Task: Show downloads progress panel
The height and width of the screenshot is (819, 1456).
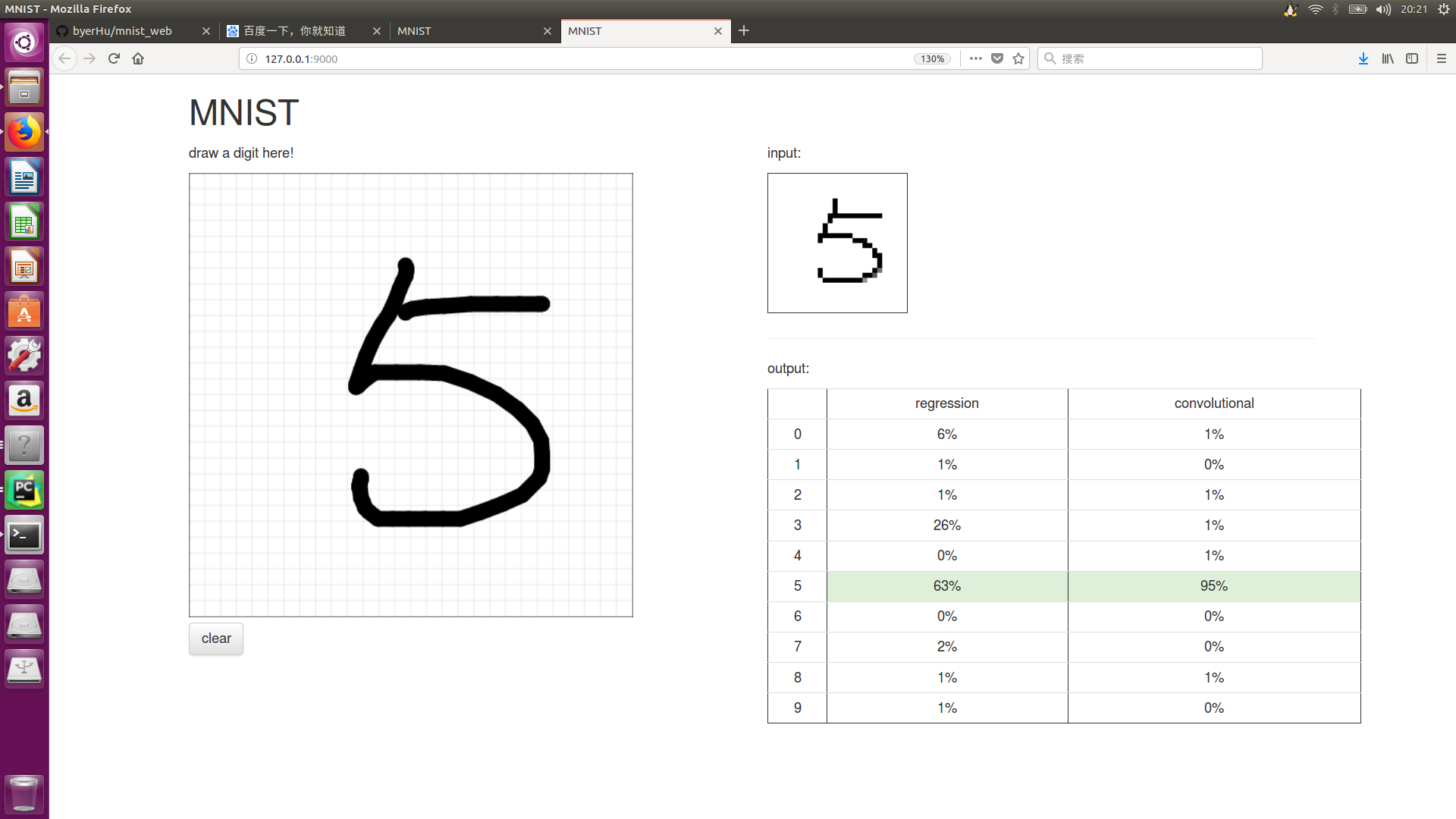Action: click(x=1363, y=58)
